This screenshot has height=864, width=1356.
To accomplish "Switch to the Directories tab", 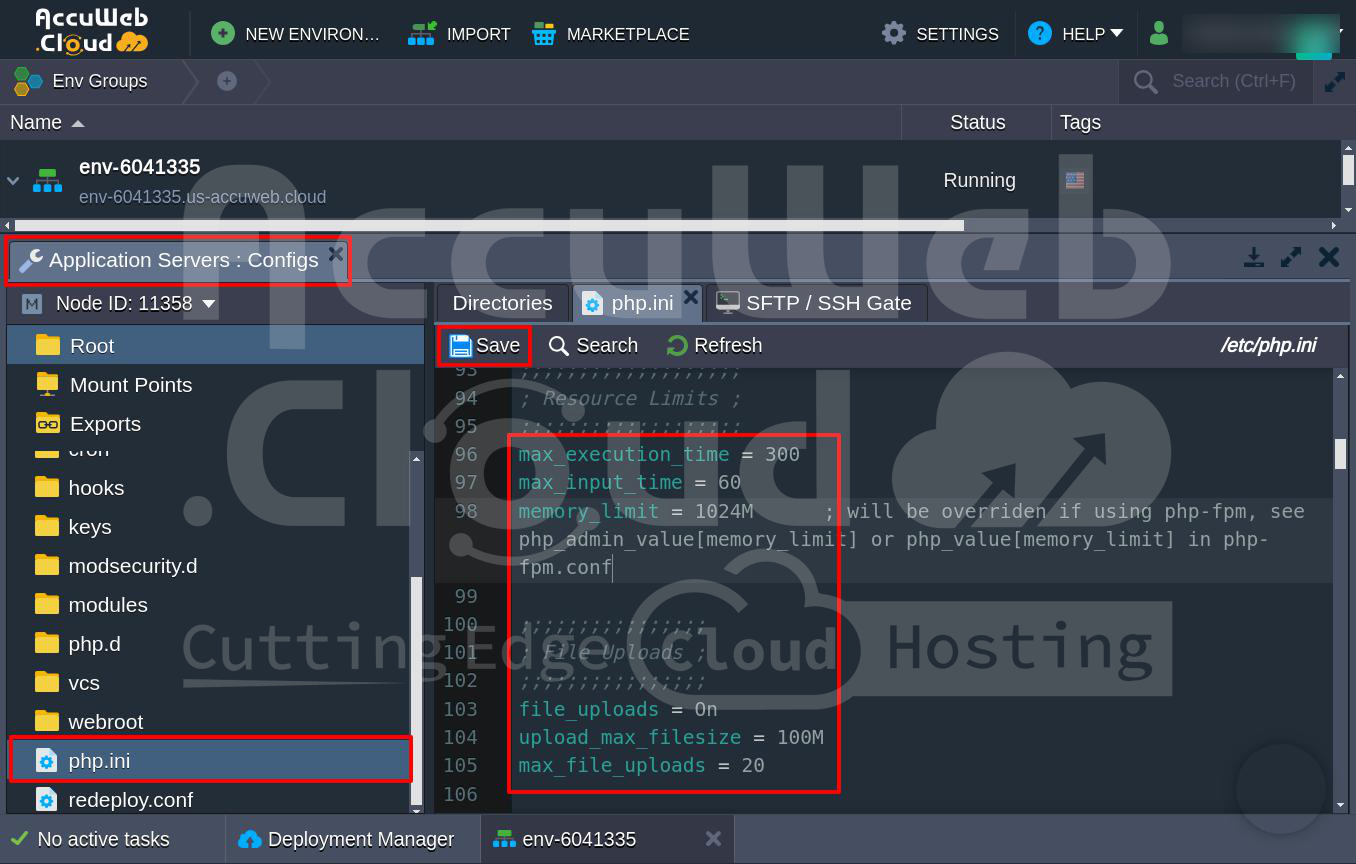I will click(x=502, y=303).
